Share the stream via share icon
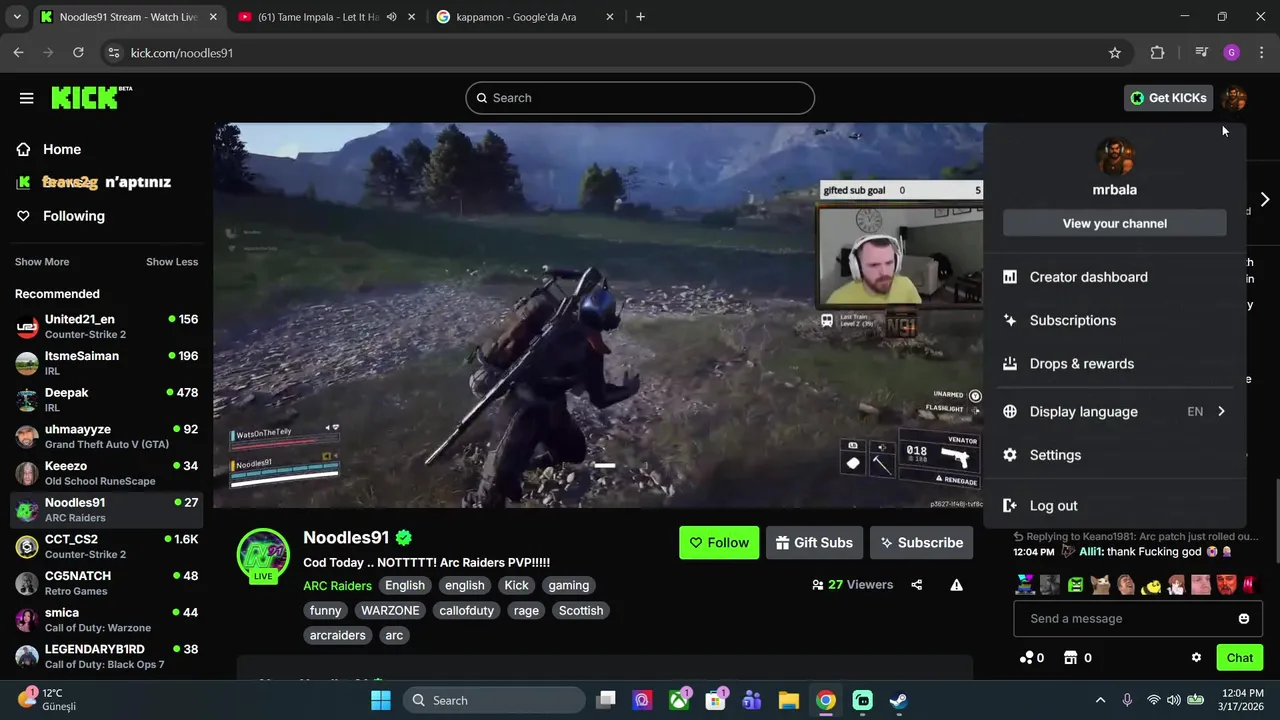The width and height of the screenshot is (1280, 720). (917, 585)
